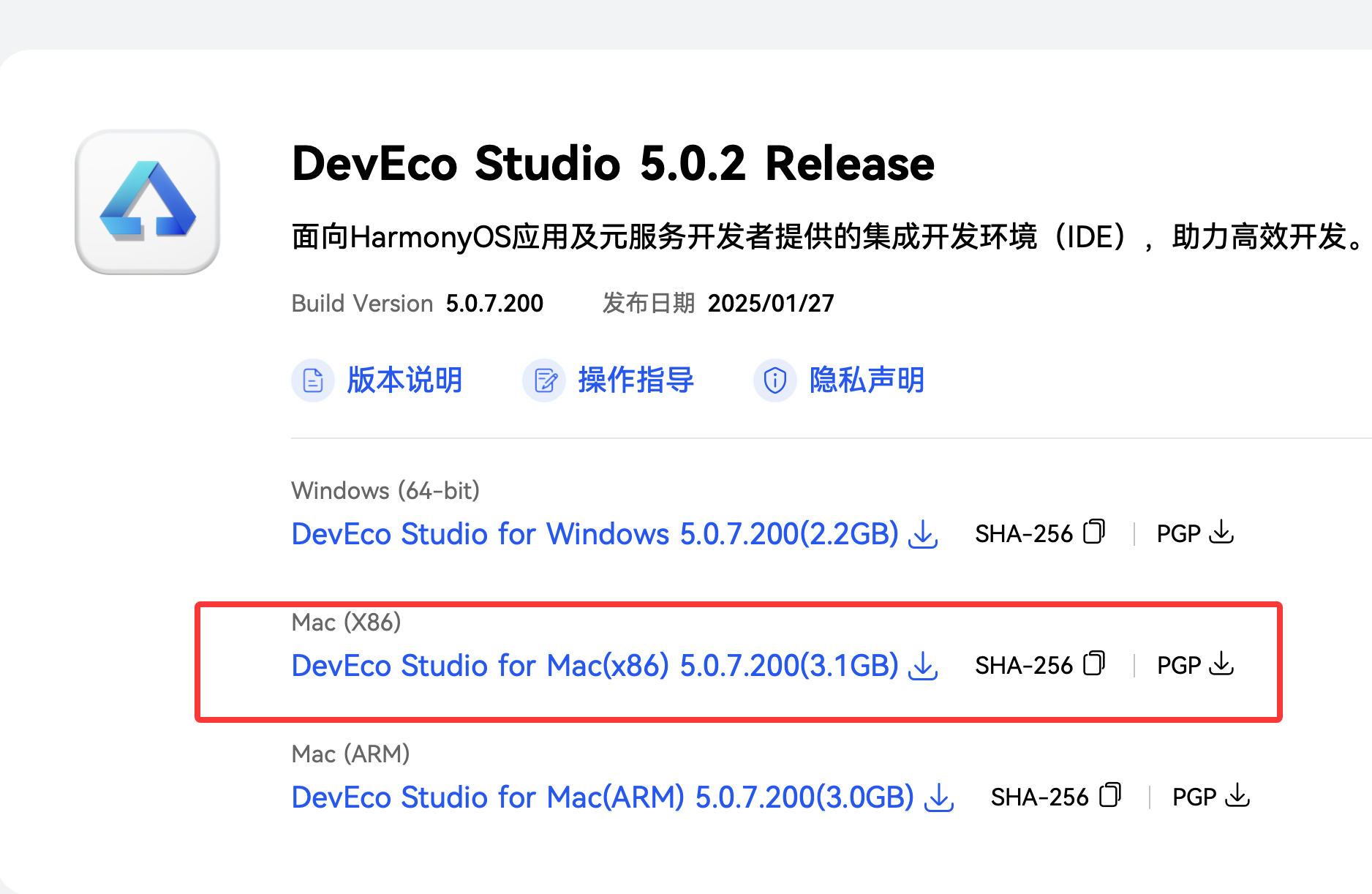Open the 隐私声明 privacy statement link
This screenshot has width=1372, height=894.
coord(867,380)
